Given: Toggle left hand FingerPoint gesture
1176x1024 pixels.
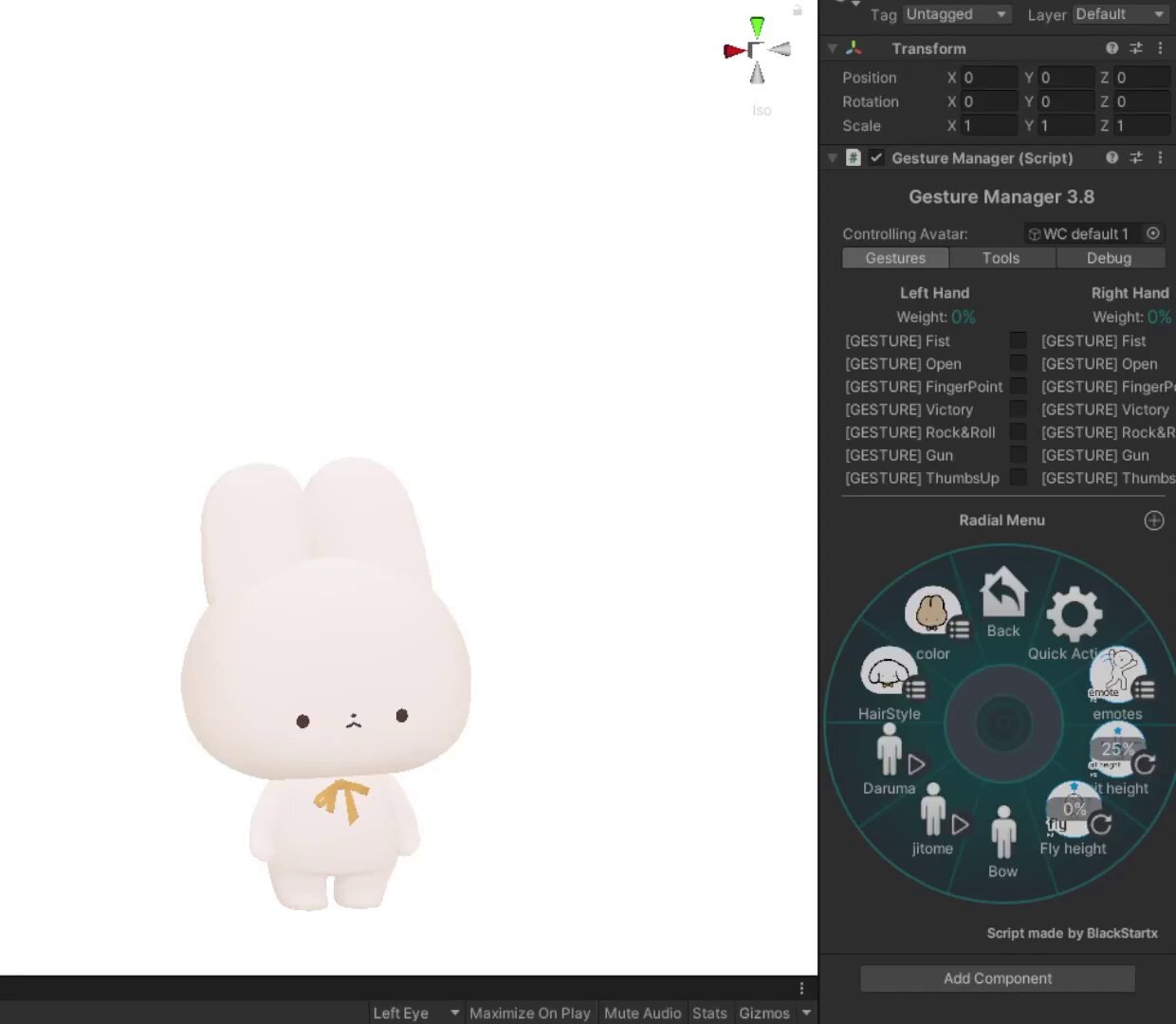Looking at the screenshot, I should (1018, 386).
